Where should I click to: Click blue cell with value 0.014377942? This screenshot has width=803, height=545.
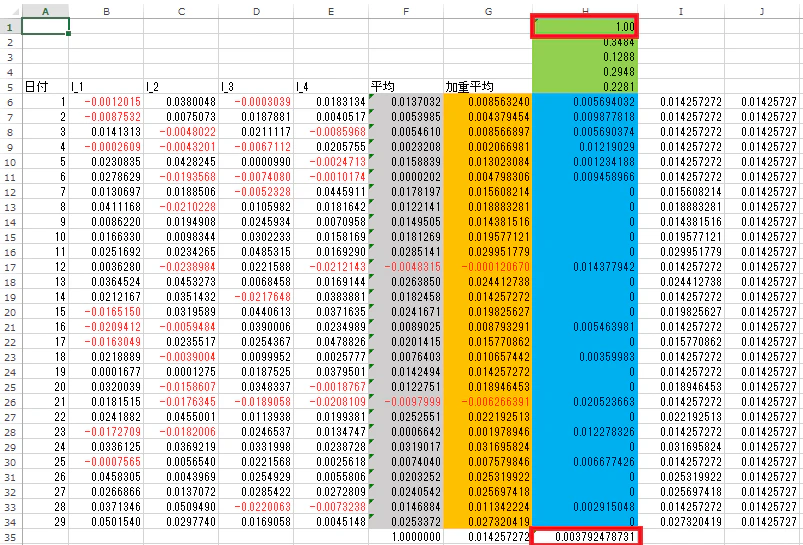point(585,267)
